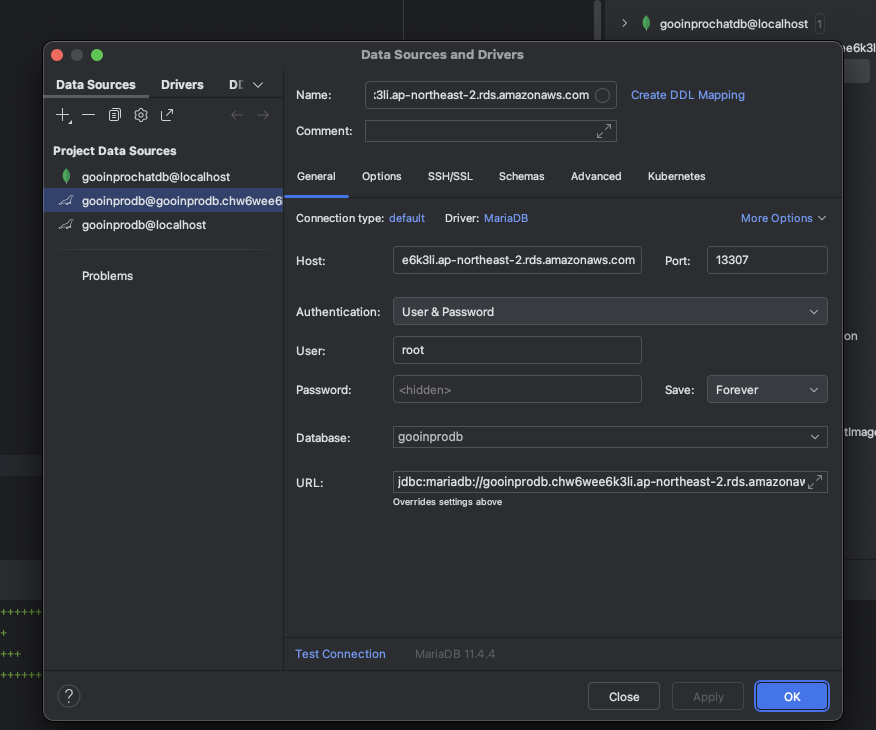
Task: Open the Options tab
Action: (x=382, y=176)
